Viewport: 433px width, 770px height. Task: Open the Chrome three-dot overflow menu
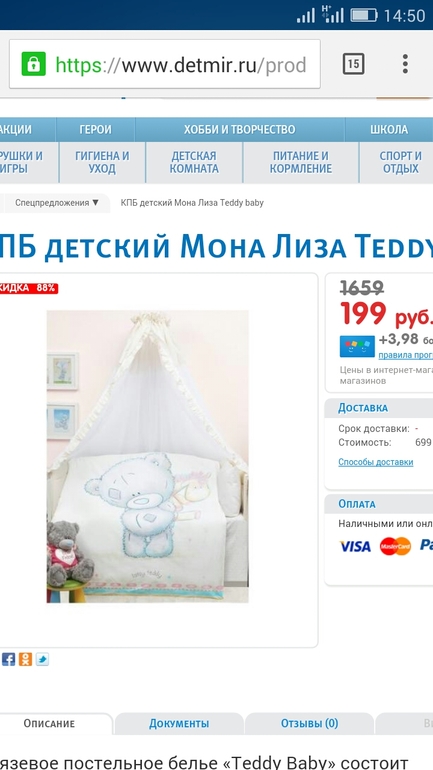pyautogui.click(x=405, y=64)
